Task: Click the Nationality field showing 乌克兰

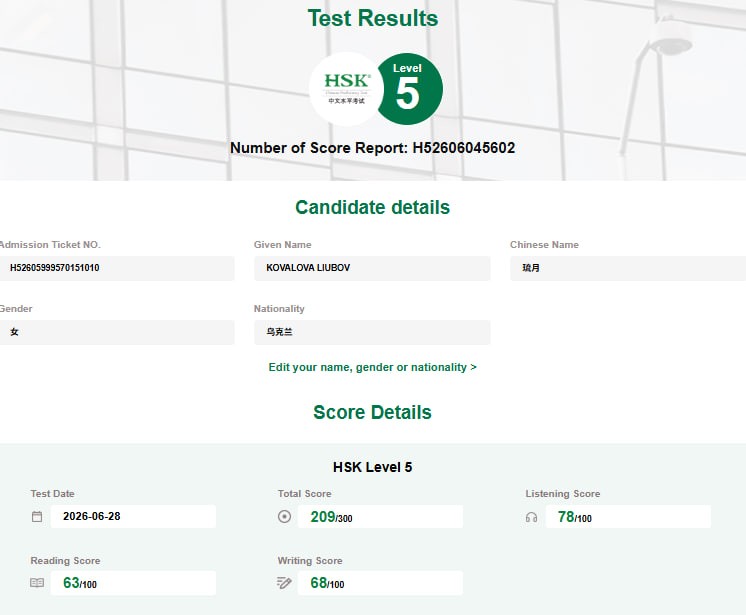Action: coord(372,332)
